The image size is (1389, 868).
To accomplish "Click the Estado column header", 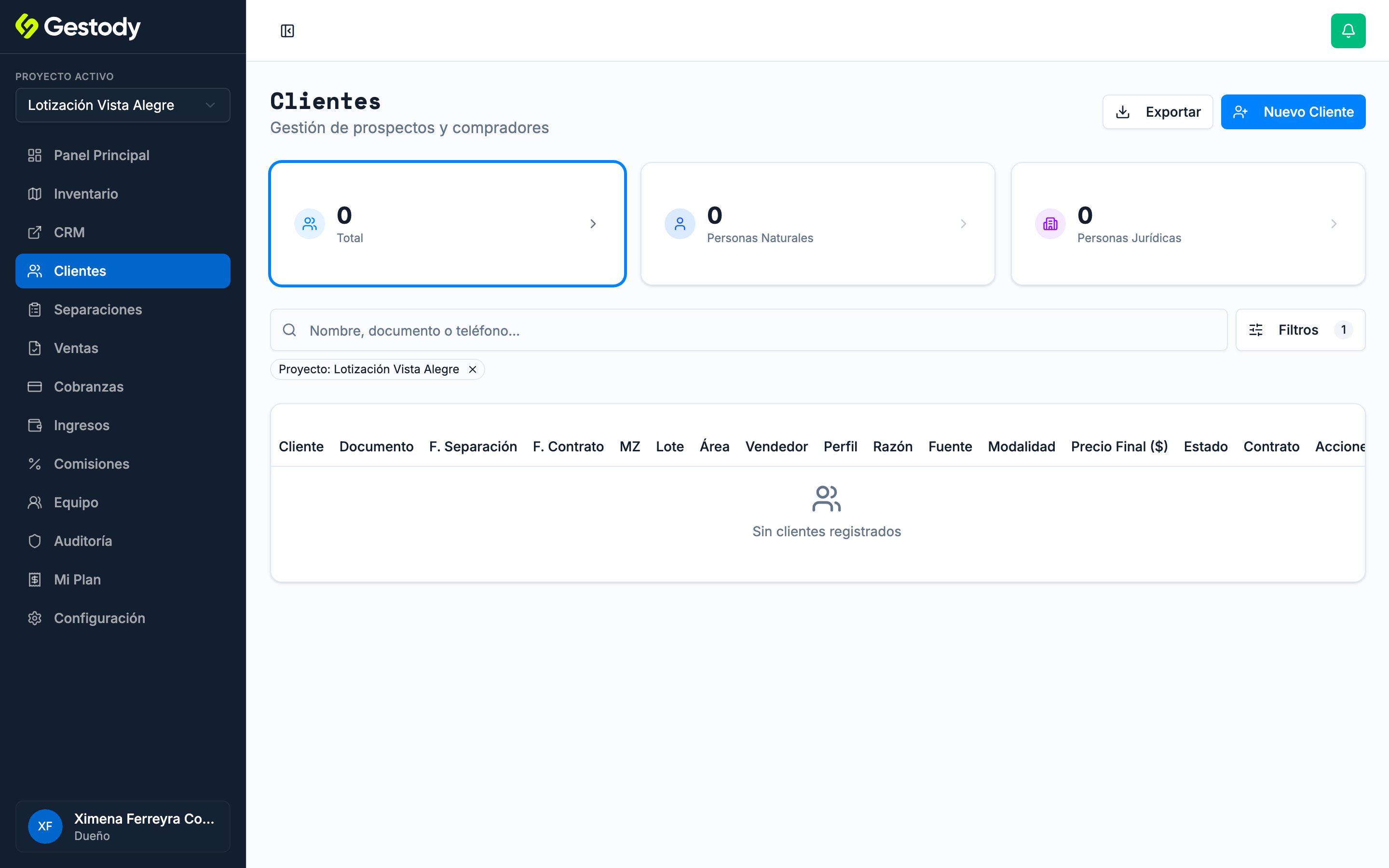I will pos(1205,447).
